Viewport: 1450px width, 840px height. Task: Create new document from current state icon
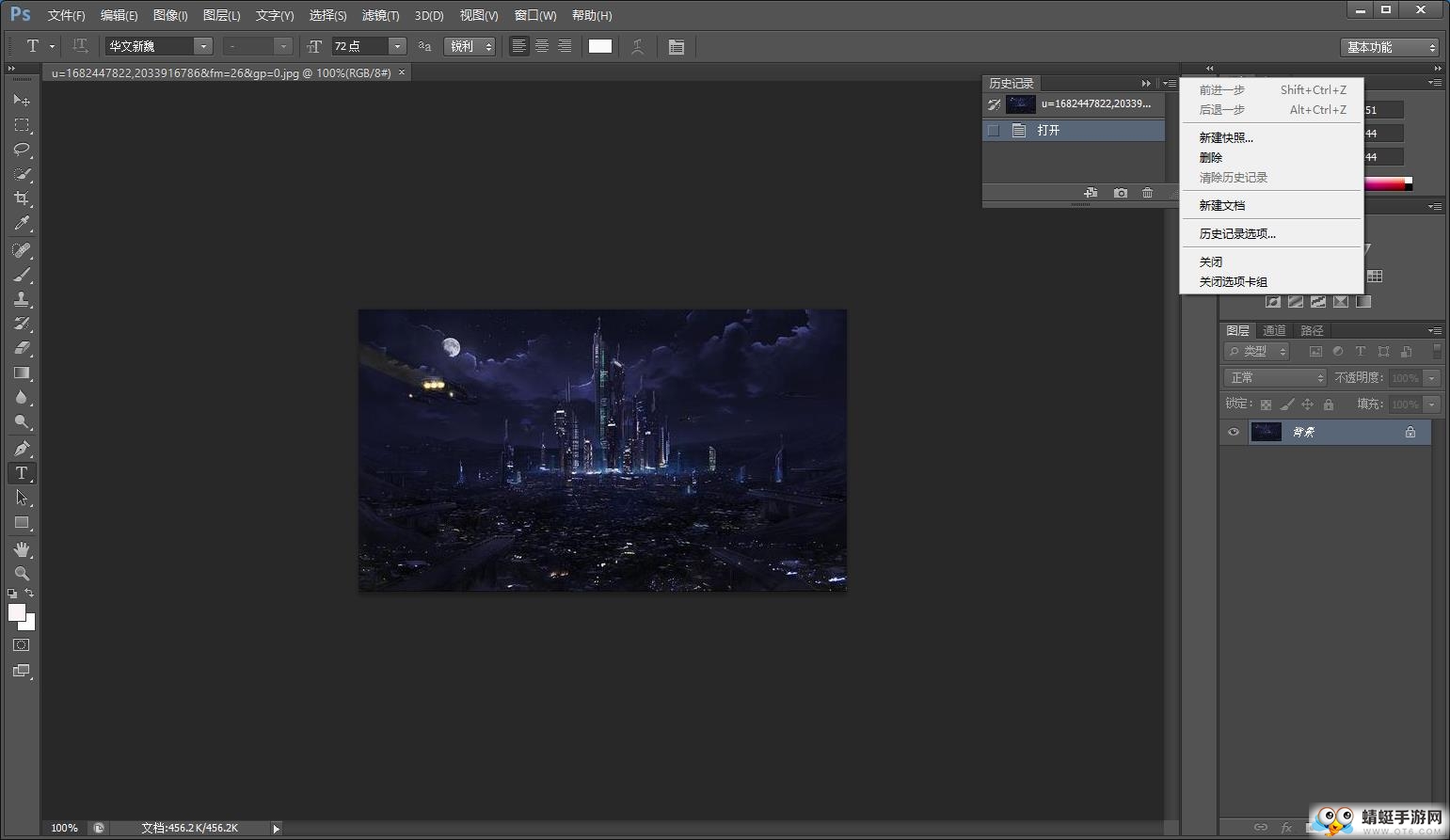pos(1091,193)
